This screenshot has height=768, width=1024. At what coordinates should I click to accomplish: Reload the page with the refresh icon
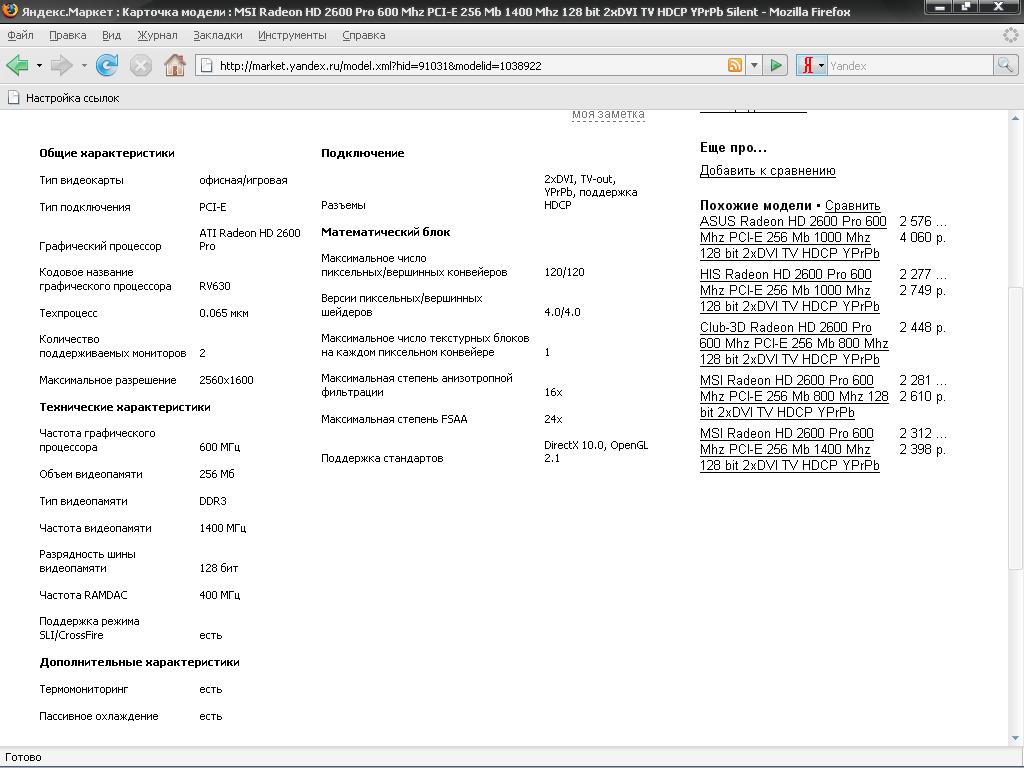click(106, 65)
